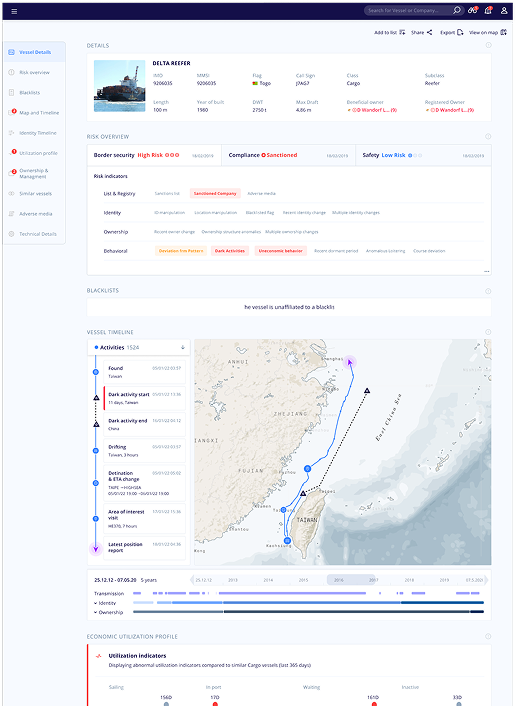The height and width of the screenshot is (706, 516).
Task: Select the Uneconomic behavior risk tag
Action: click(281, 251)
